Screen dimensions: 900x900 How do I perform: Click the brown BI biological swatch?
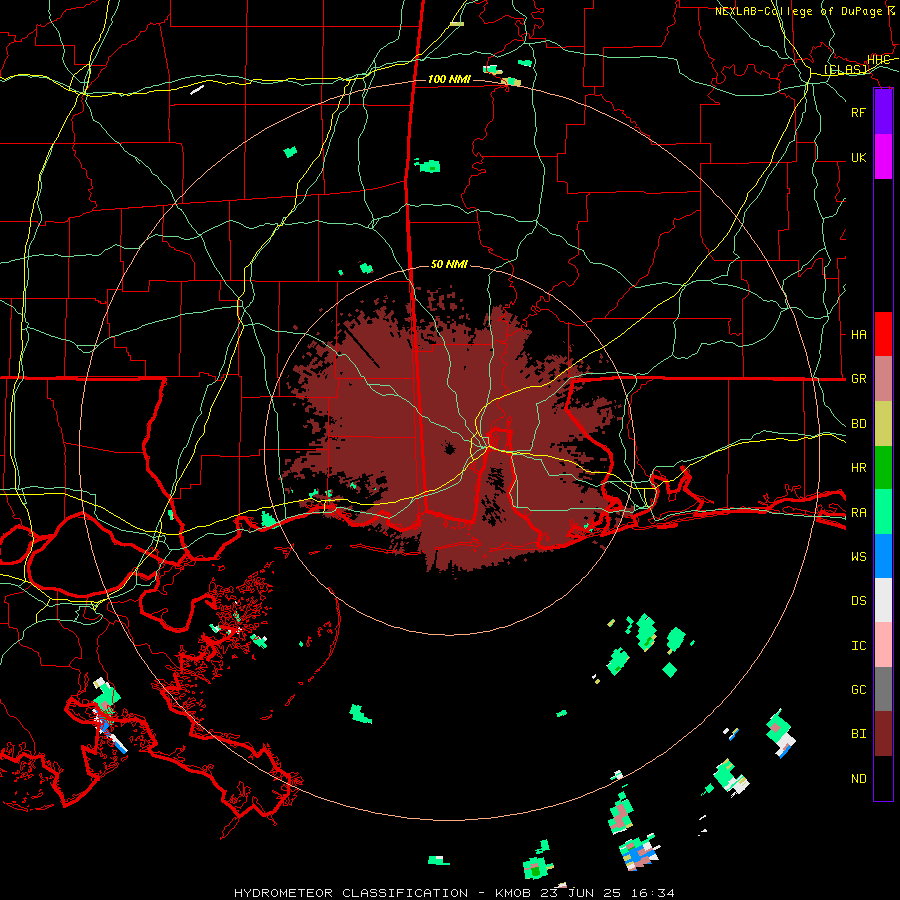(x=883, y=734)
